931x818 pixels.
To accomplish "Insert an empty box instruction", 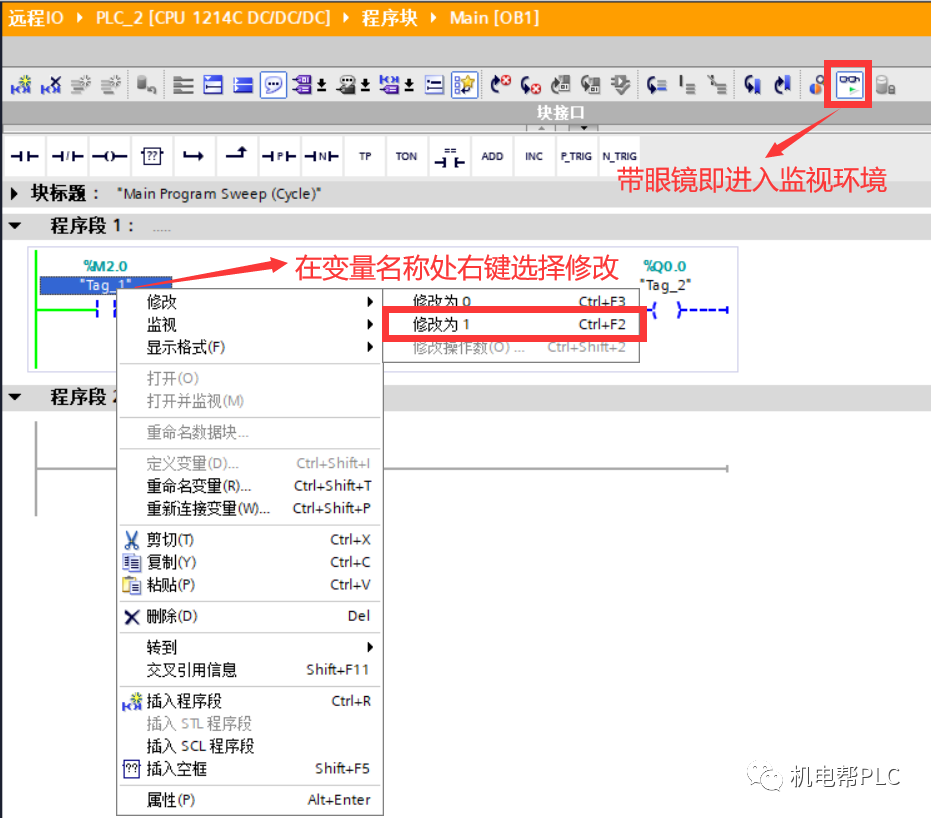I will 152,156.
